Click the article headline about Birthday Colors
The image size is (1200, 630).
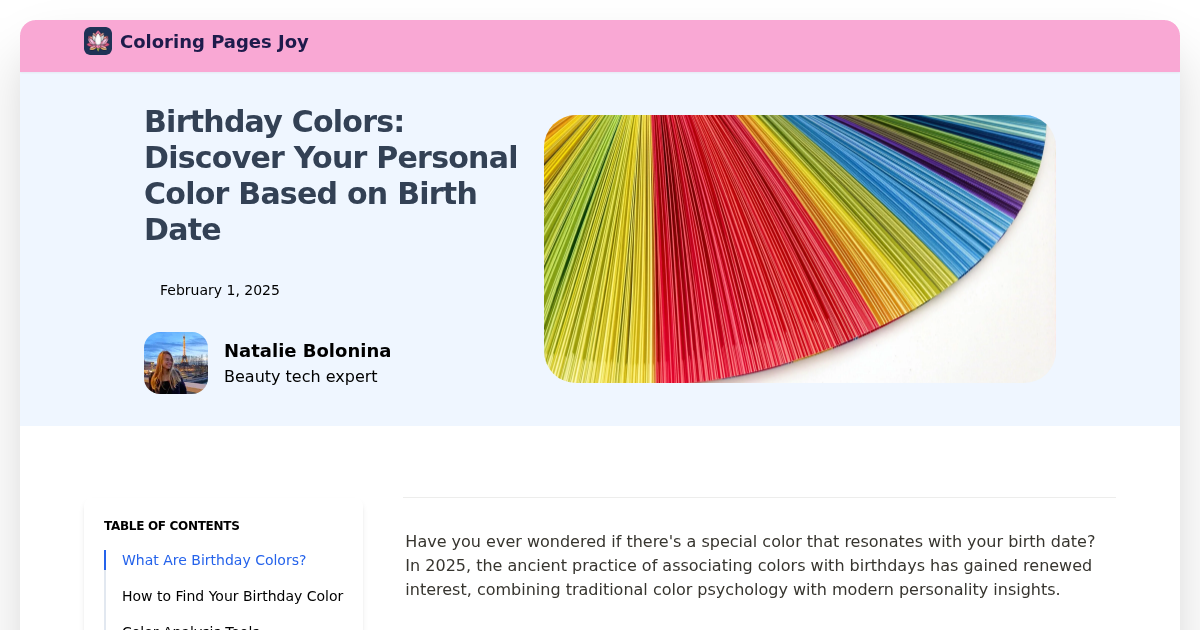[331, 175]
